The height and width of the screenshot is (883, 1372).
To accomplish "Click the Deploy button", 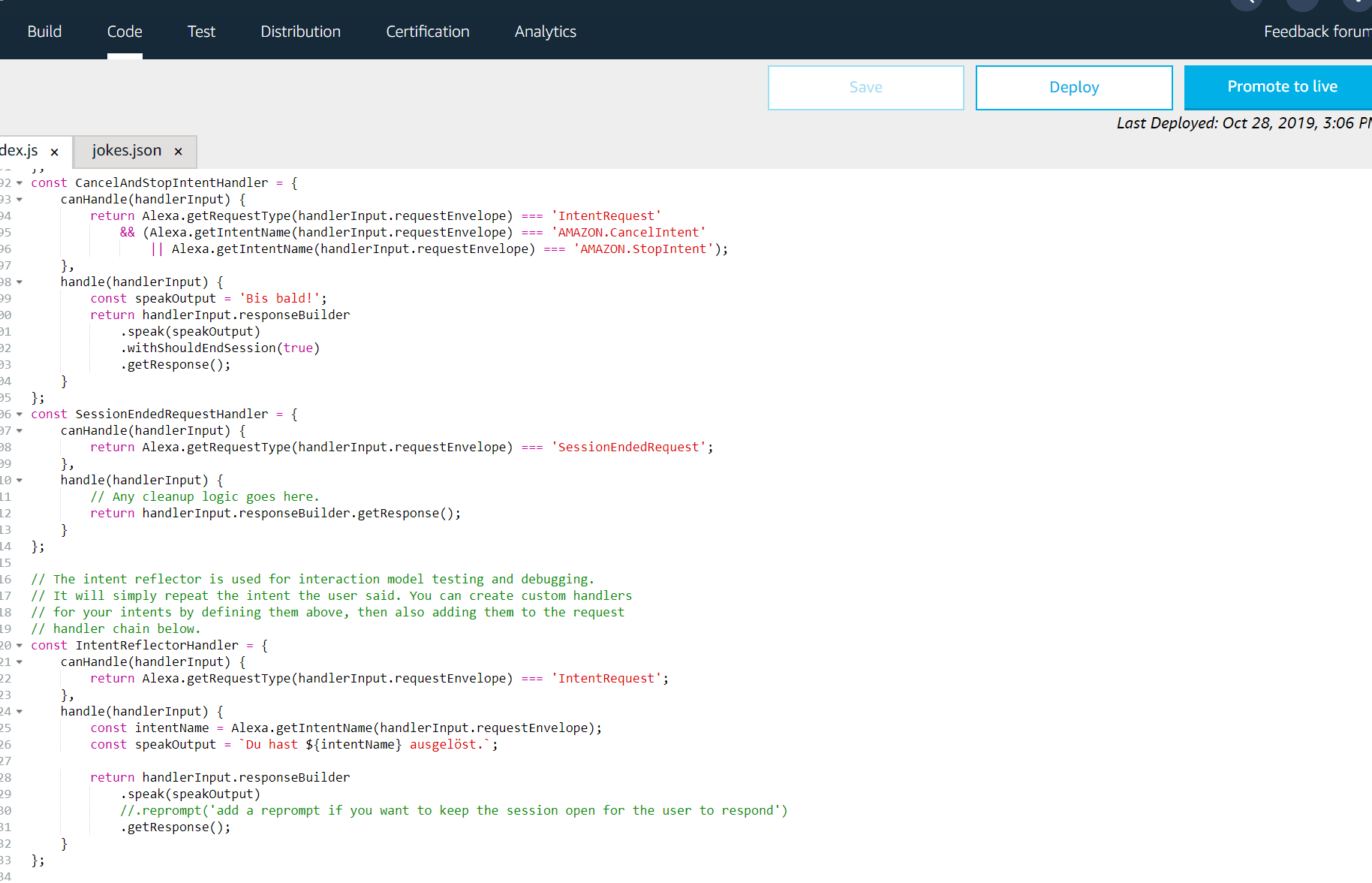I will pyautogui.click(x=1074, y=87).
